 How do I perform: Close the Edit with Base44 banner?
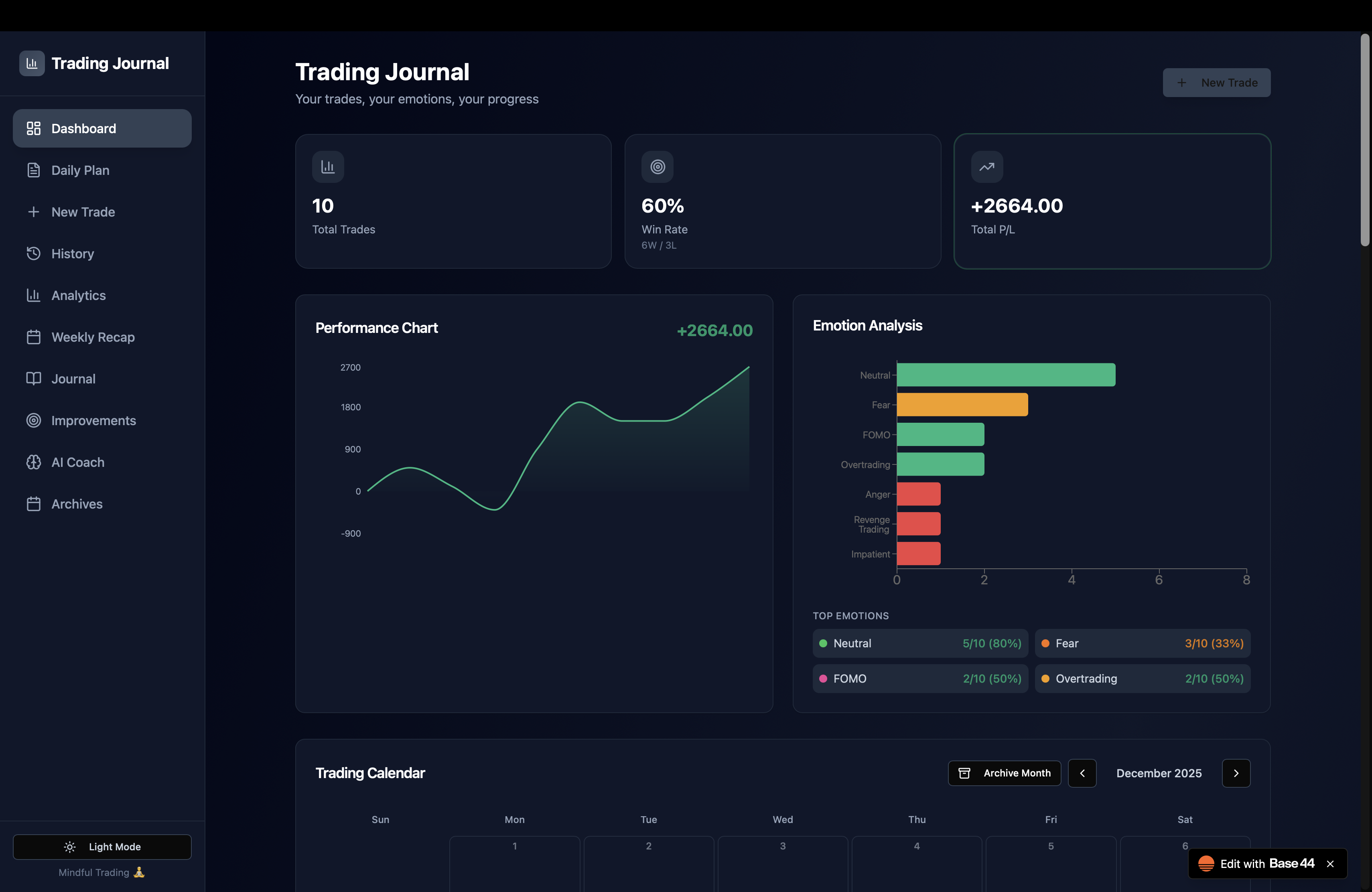(1331, 864)
